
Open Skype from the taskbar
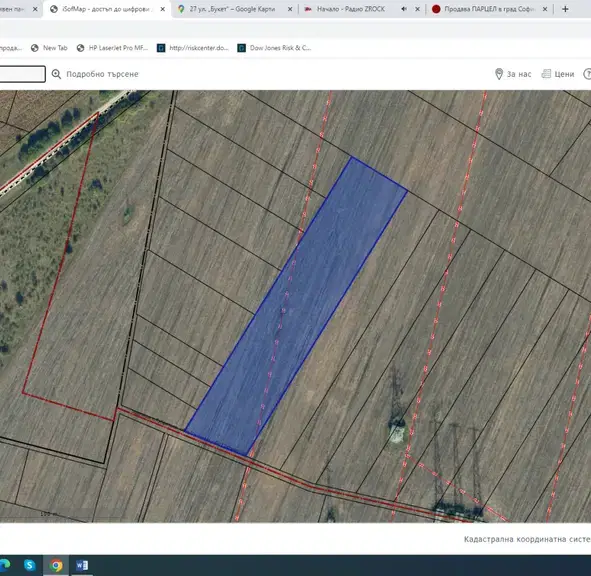pos(29,565)
